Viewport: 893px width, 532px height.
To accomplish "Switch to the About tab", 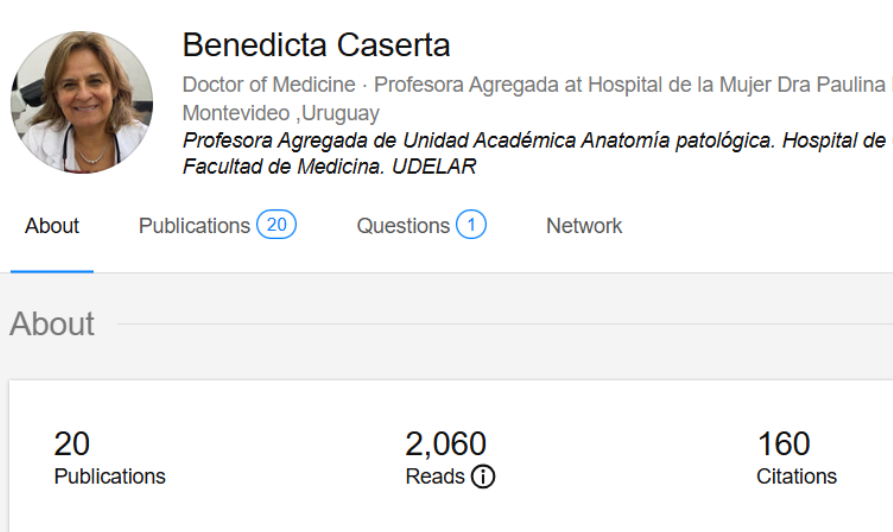I will [x=52, y=226].
